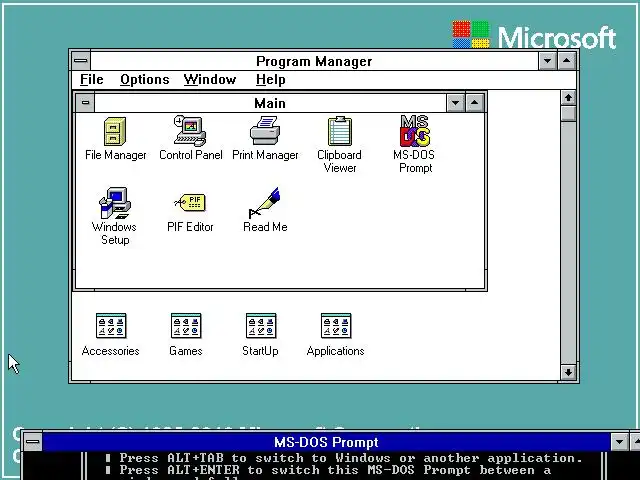The image size is (640, 480).
Task: Click Program Manager scrollbar down arrow
Action: [x=568, y=372]
